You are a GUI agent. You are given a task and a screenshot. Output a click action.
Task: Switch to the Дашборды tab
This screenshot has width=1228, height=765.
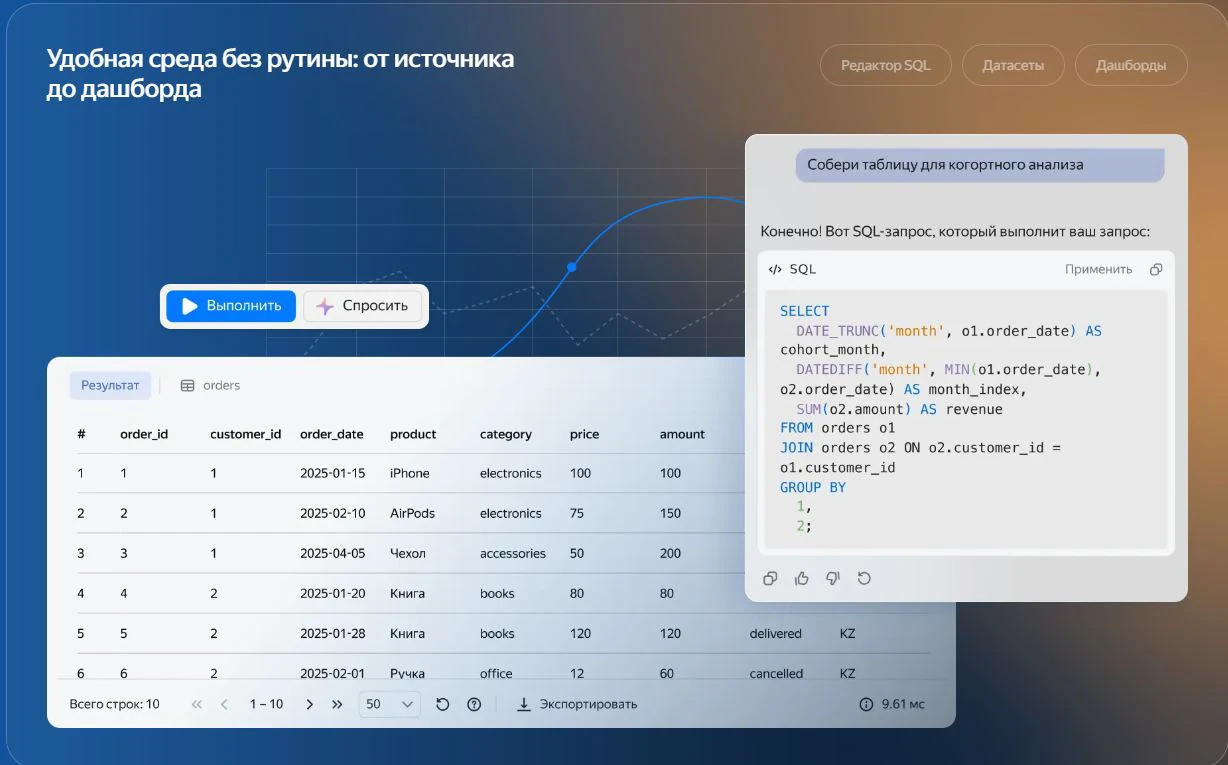(x=1131, y=65)
